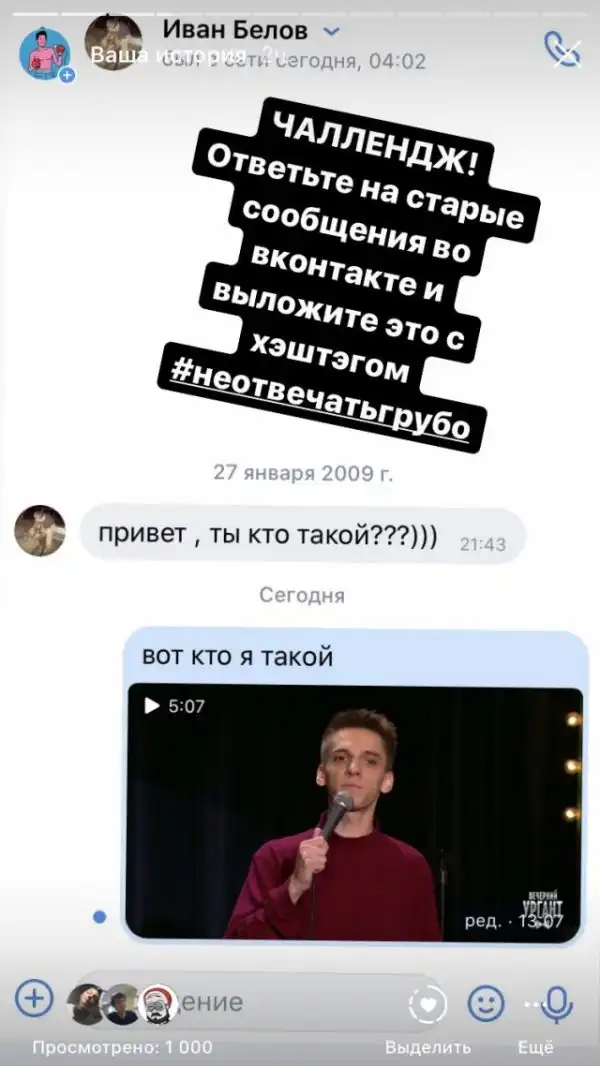Select the message 'привет, ты кто такой???)))'
The image size is (600, 1066).
(x=302, y=534)
